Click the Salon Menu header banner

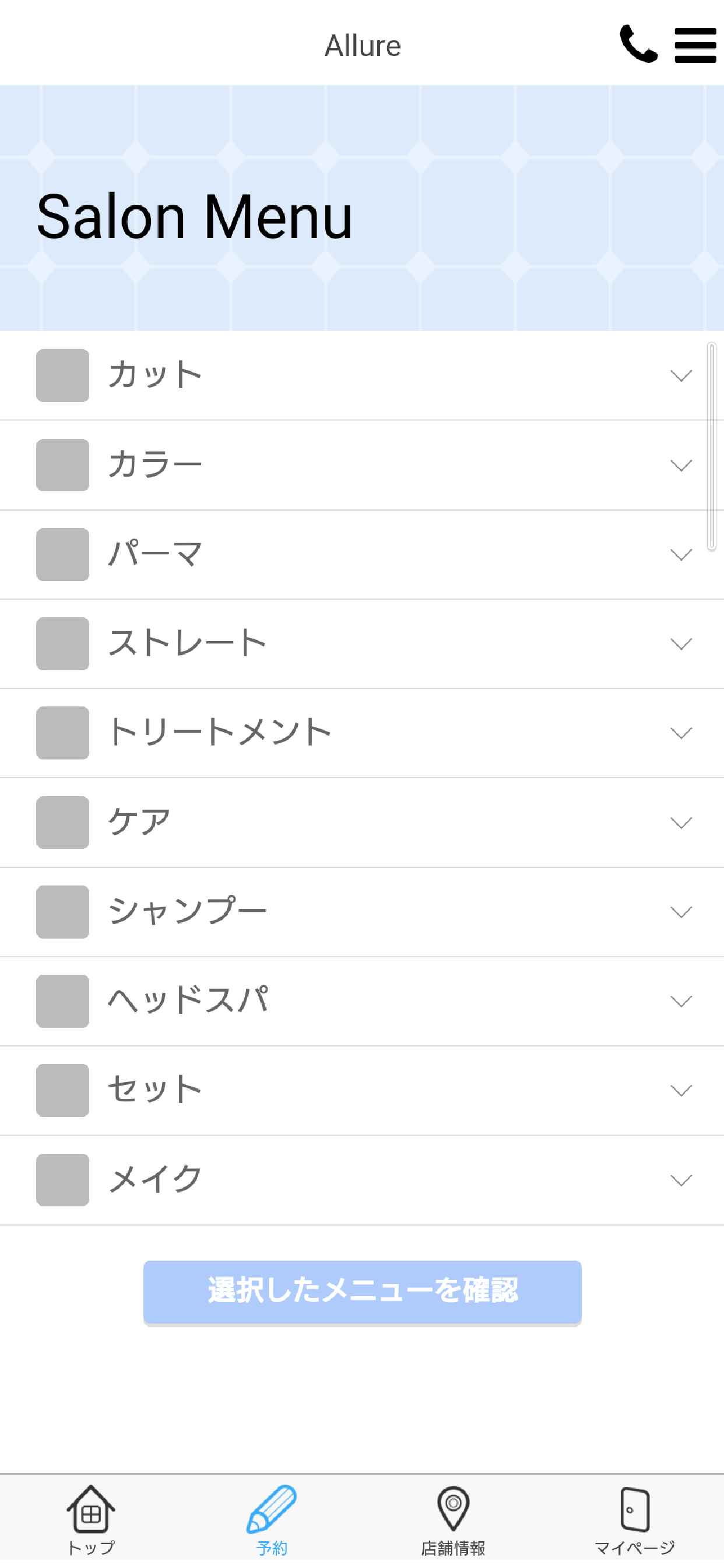[x=362, y=208]
